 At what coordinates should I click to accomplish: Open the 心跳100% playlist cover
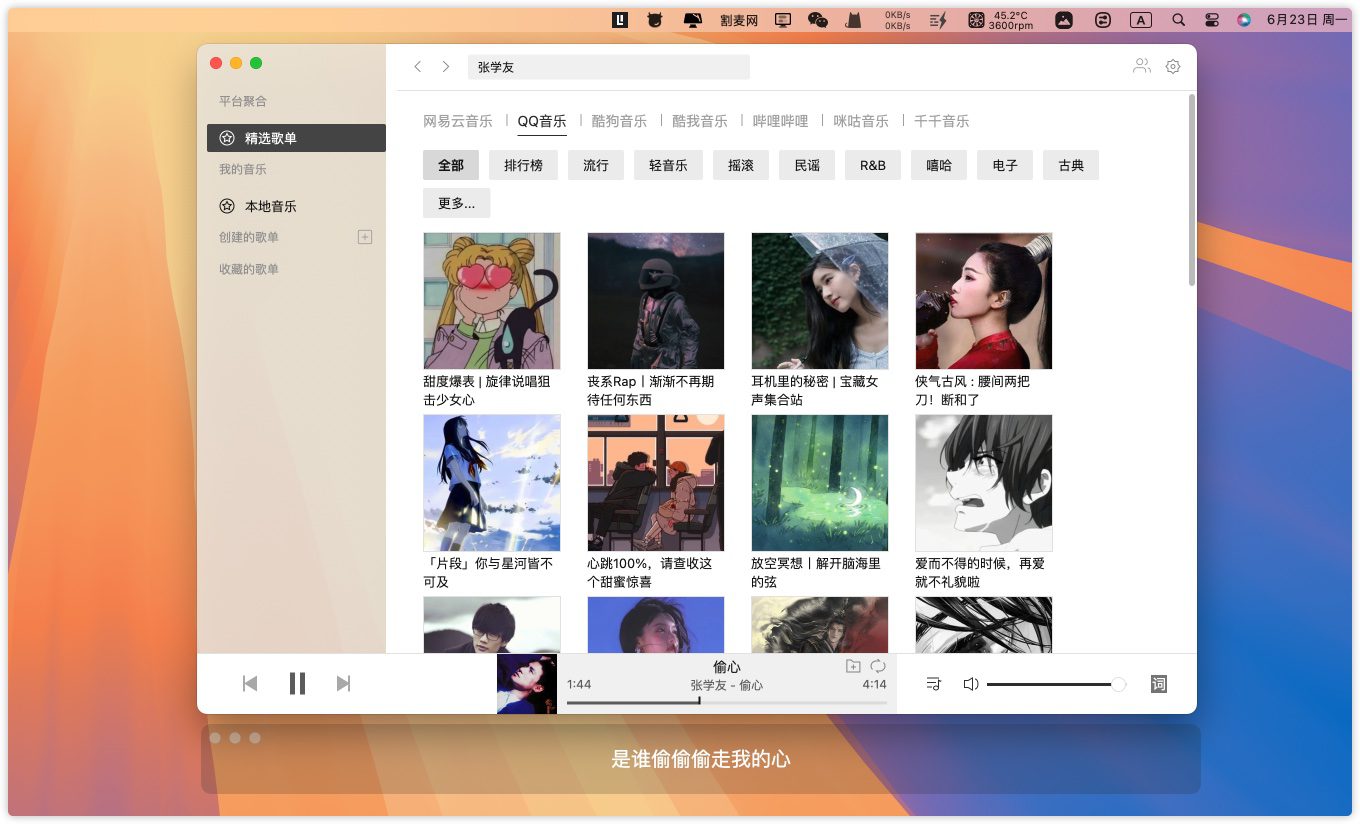656,483
